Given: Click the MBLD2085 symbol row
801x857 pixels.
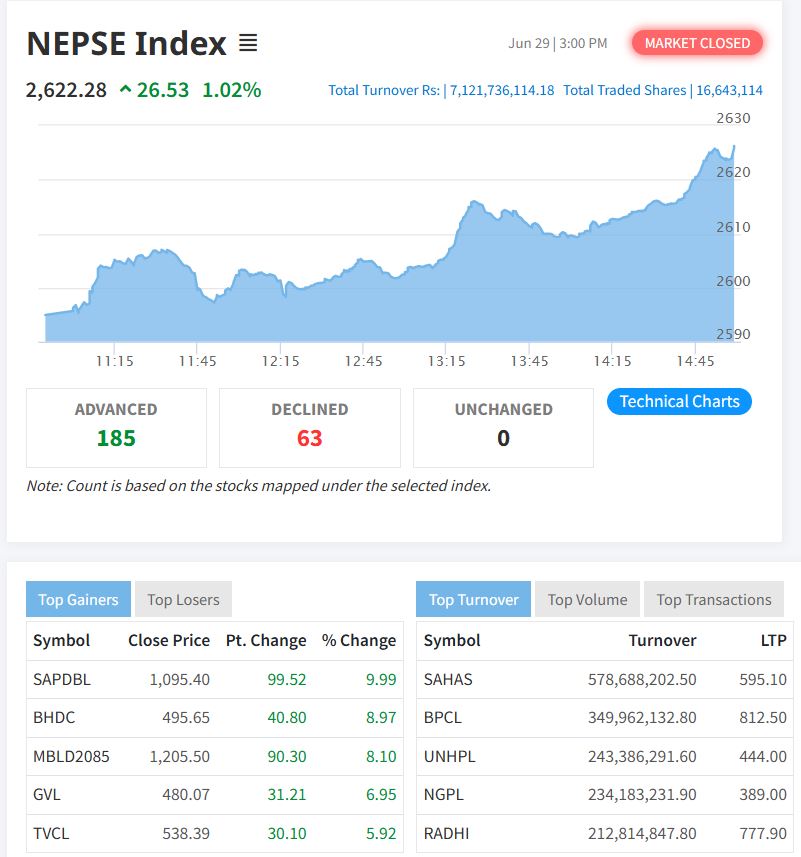Looking at the screenshot, I should pyautogui.click(x=71, y=756).
